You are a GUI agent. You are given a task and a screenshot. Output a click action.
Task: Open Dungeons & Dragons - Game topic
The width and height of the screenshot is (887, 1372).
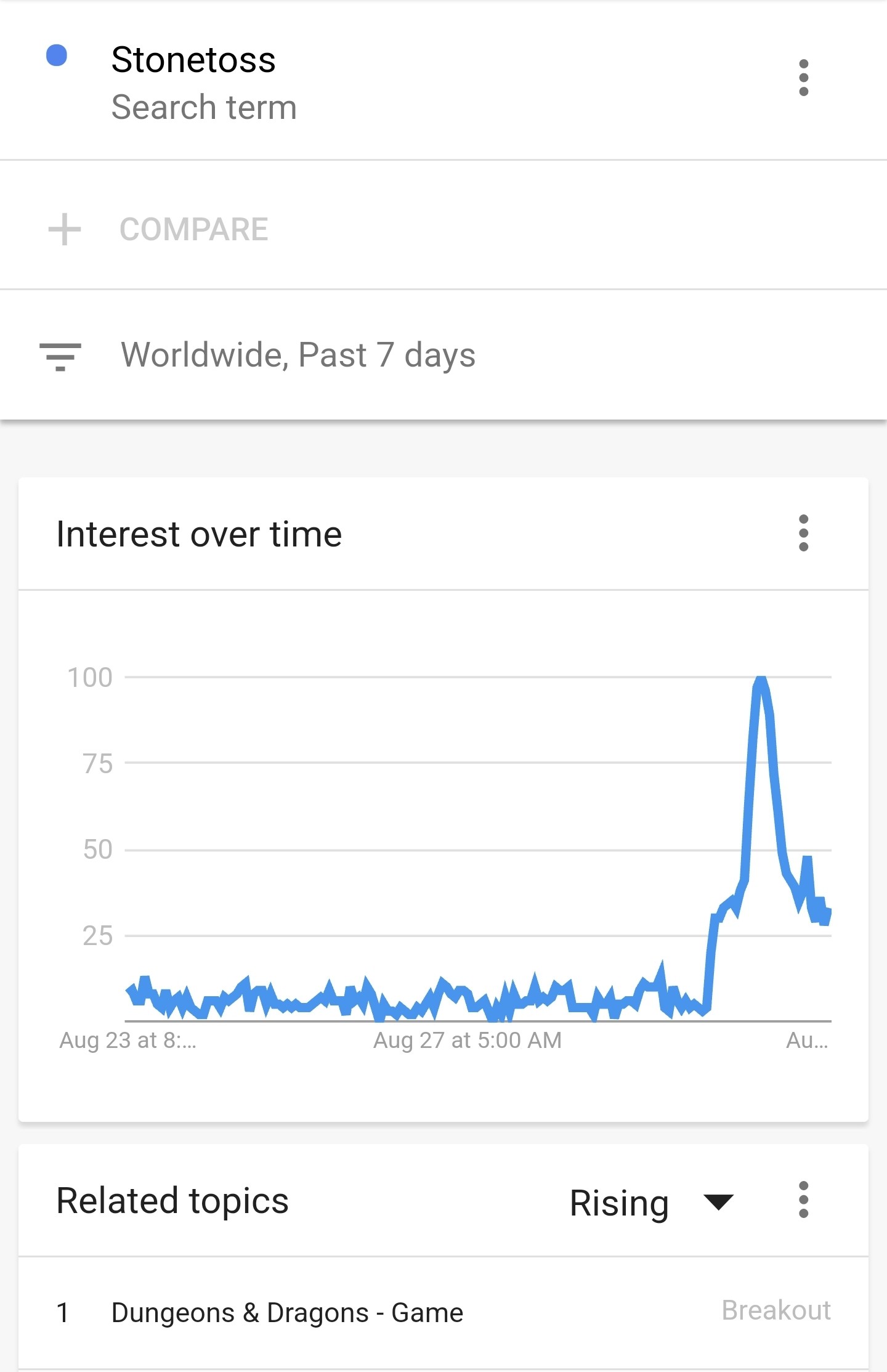pyautogui.click(x=287, y=1312)
